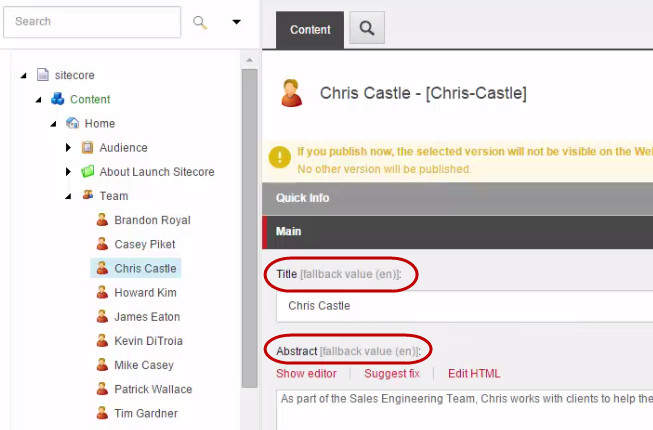Collapse the Home tree node
This screenshot has width=653, height=430.
tap(53, 124)
